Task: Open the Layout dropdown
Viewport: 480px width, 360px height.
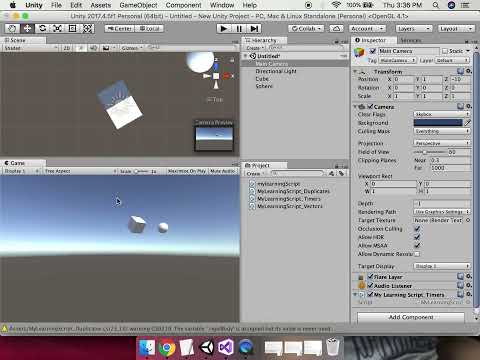Action: tap(456, 29)
